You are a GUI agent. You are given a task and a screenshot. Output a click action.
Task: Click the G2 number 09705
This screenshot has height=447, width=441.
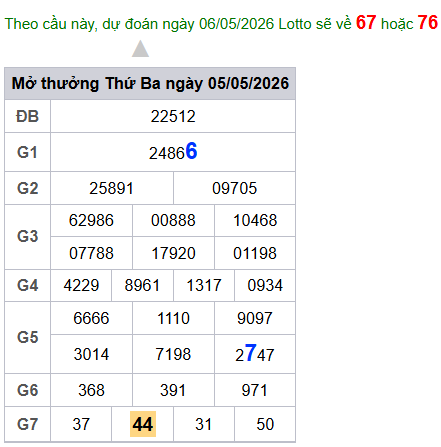tap(234, 188)
